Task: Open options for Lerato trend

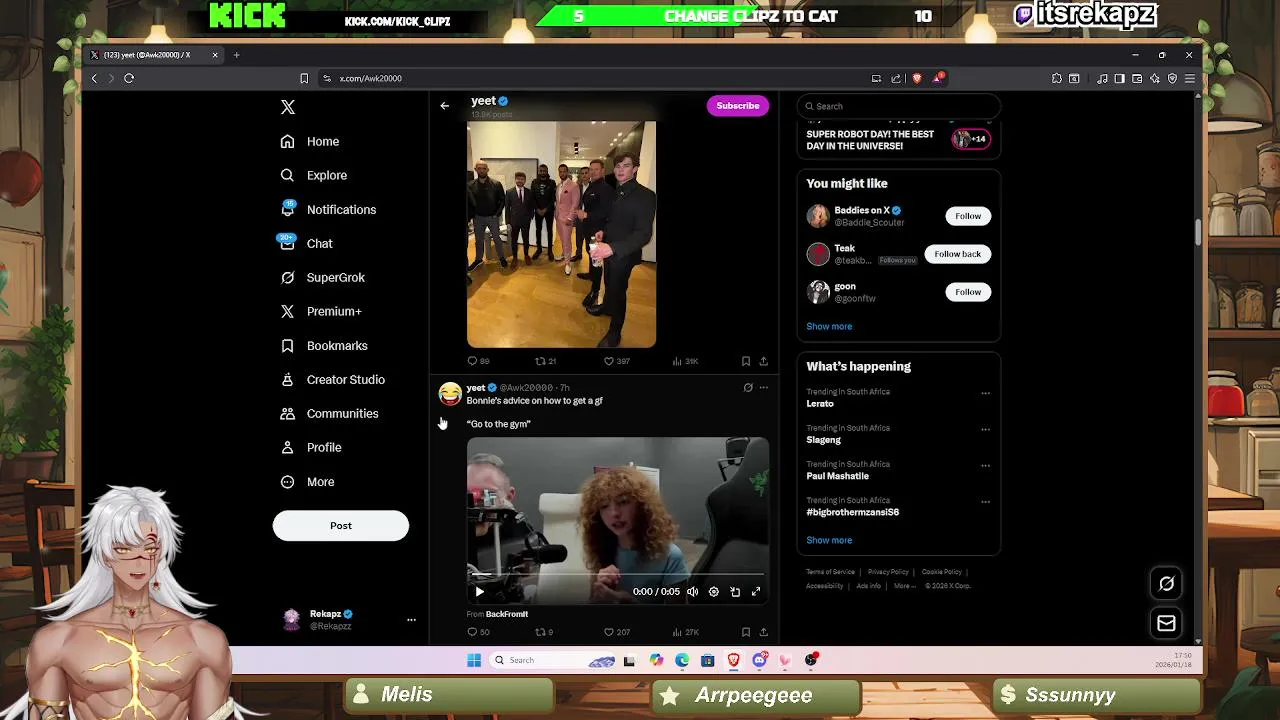Action: pos(985,393)
